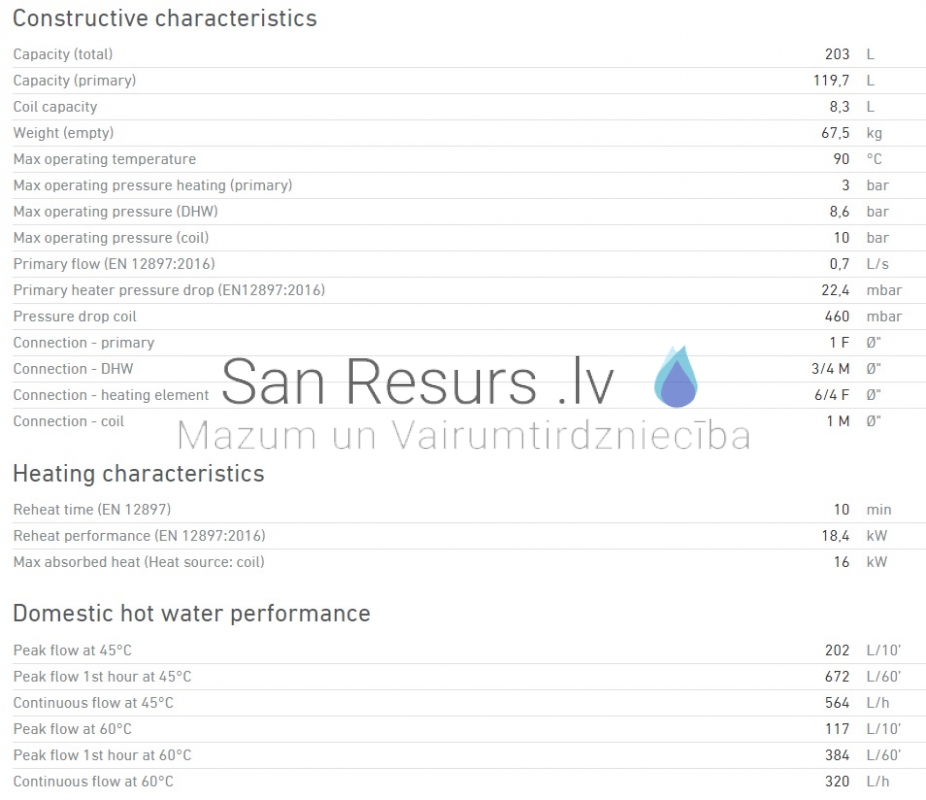Click the 203 L total capacity value

(x=849, y=54)
